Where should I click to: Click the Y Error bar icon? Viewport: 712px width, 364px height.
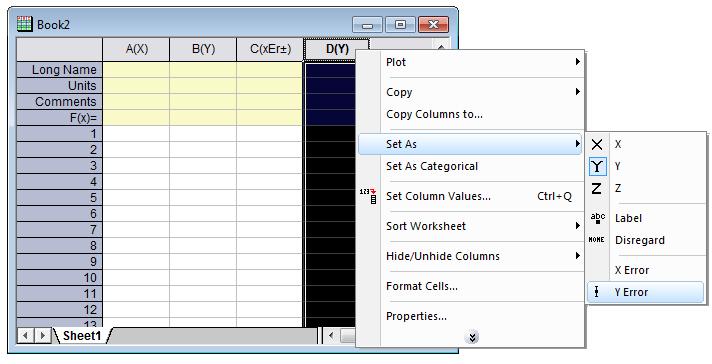pyautogui.click(x=596, y=292)
